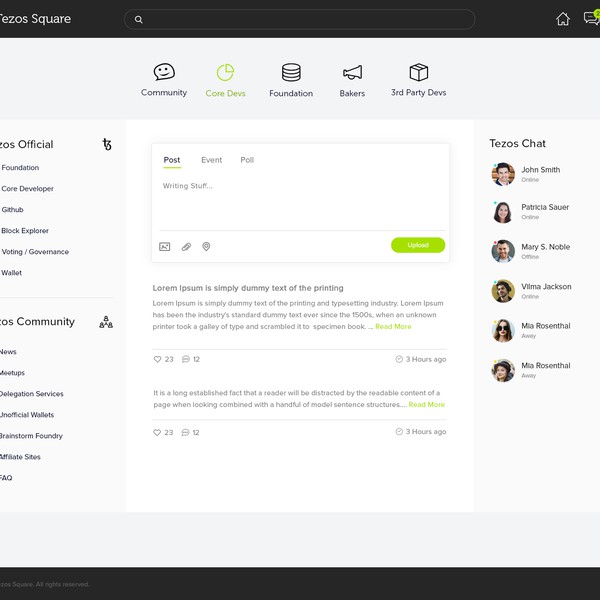Open the Wallet link
The width and height of the screenshot is (600, 600).
11,273
